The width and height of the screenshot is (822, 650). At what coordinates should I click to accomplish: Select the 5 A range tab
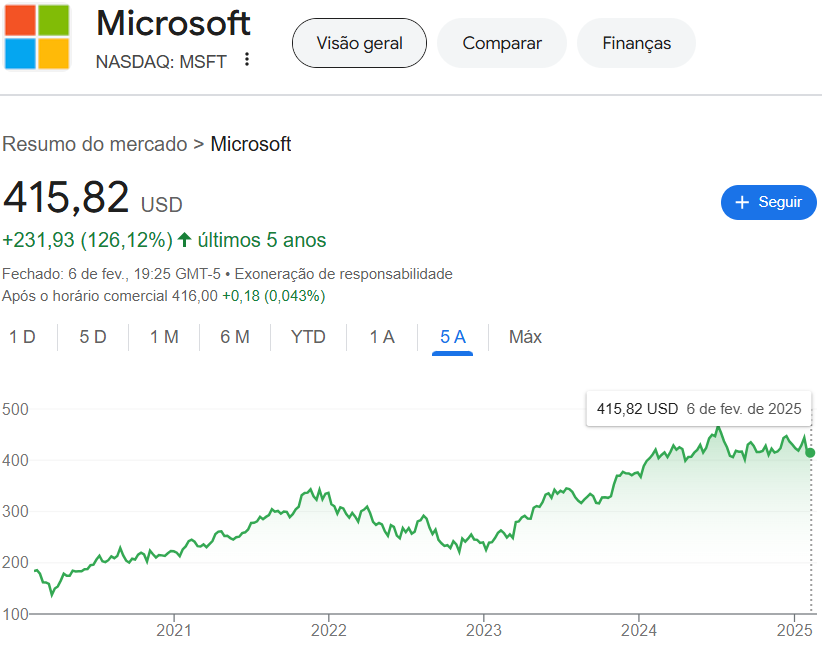click(x=453, y=337)
